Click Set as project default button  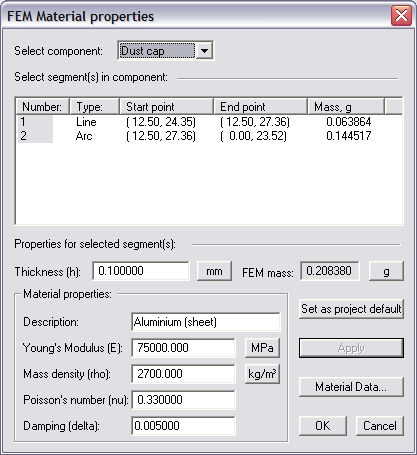coord(351,309)
